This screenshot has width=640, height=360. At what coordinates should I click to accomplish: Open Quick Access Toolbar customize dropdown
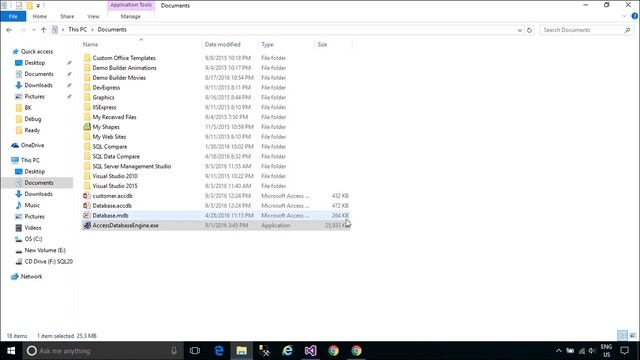(x=38, y=5)
